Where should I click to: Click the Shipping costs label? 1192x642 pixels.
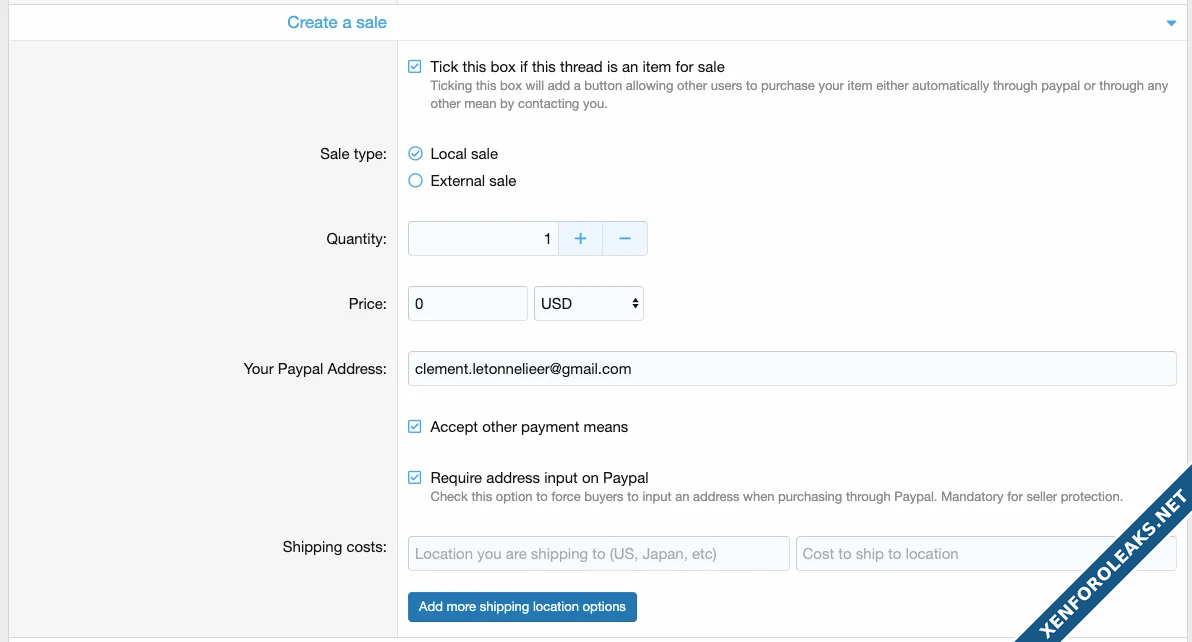[x=334, y=547]
